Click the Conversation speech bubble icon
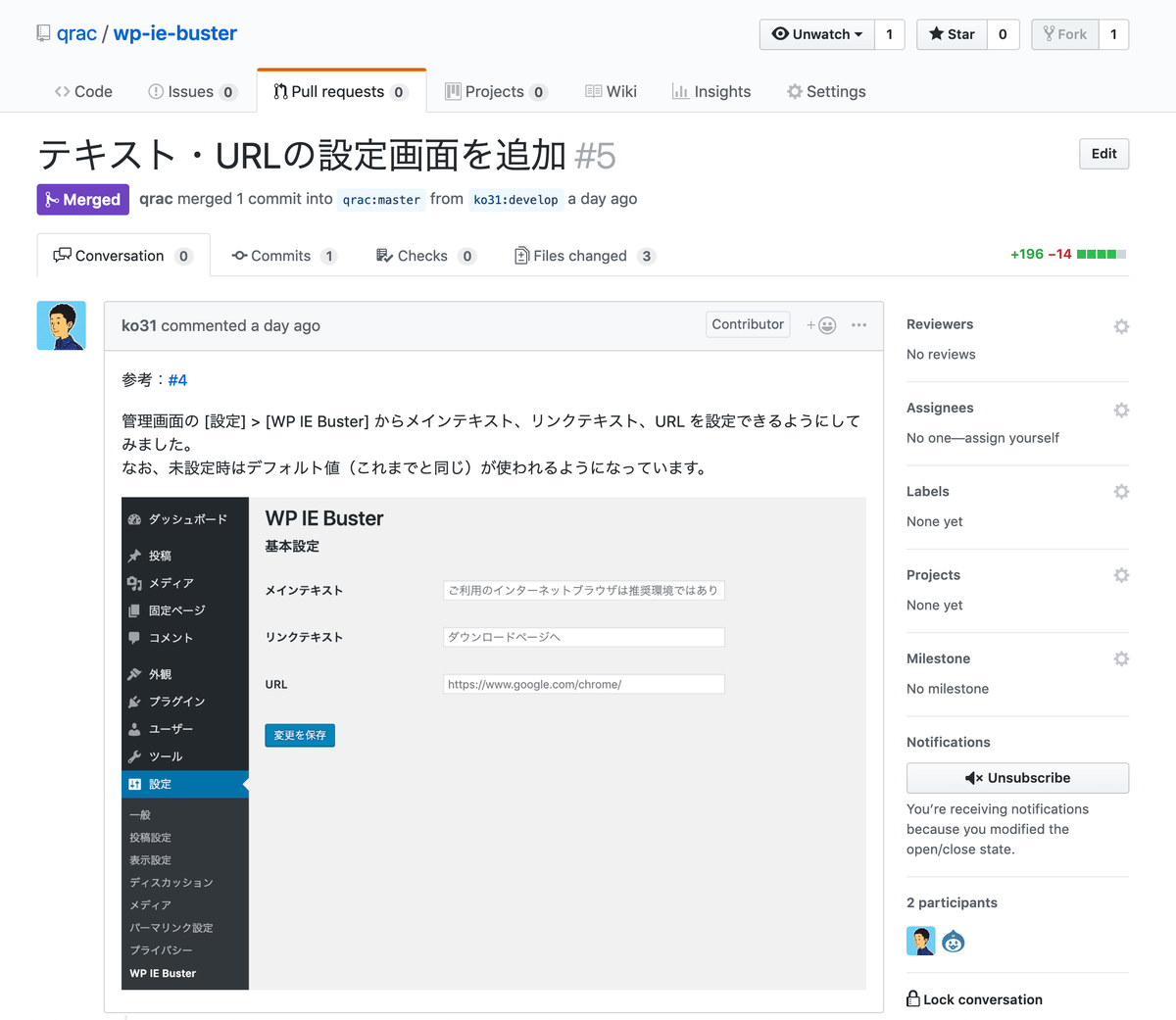Screen dimensions: 1176x1020 (62, 255)
